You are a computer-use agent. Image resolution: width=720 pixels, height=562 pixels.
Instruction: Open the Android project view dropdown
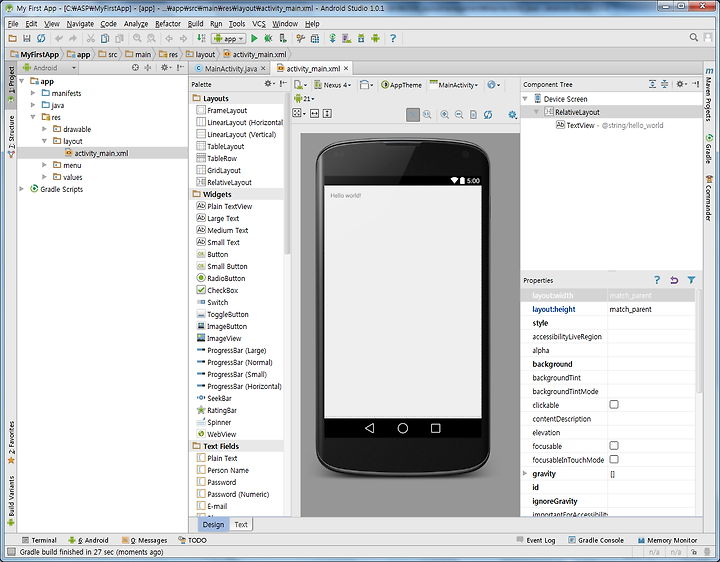(50, 67)
